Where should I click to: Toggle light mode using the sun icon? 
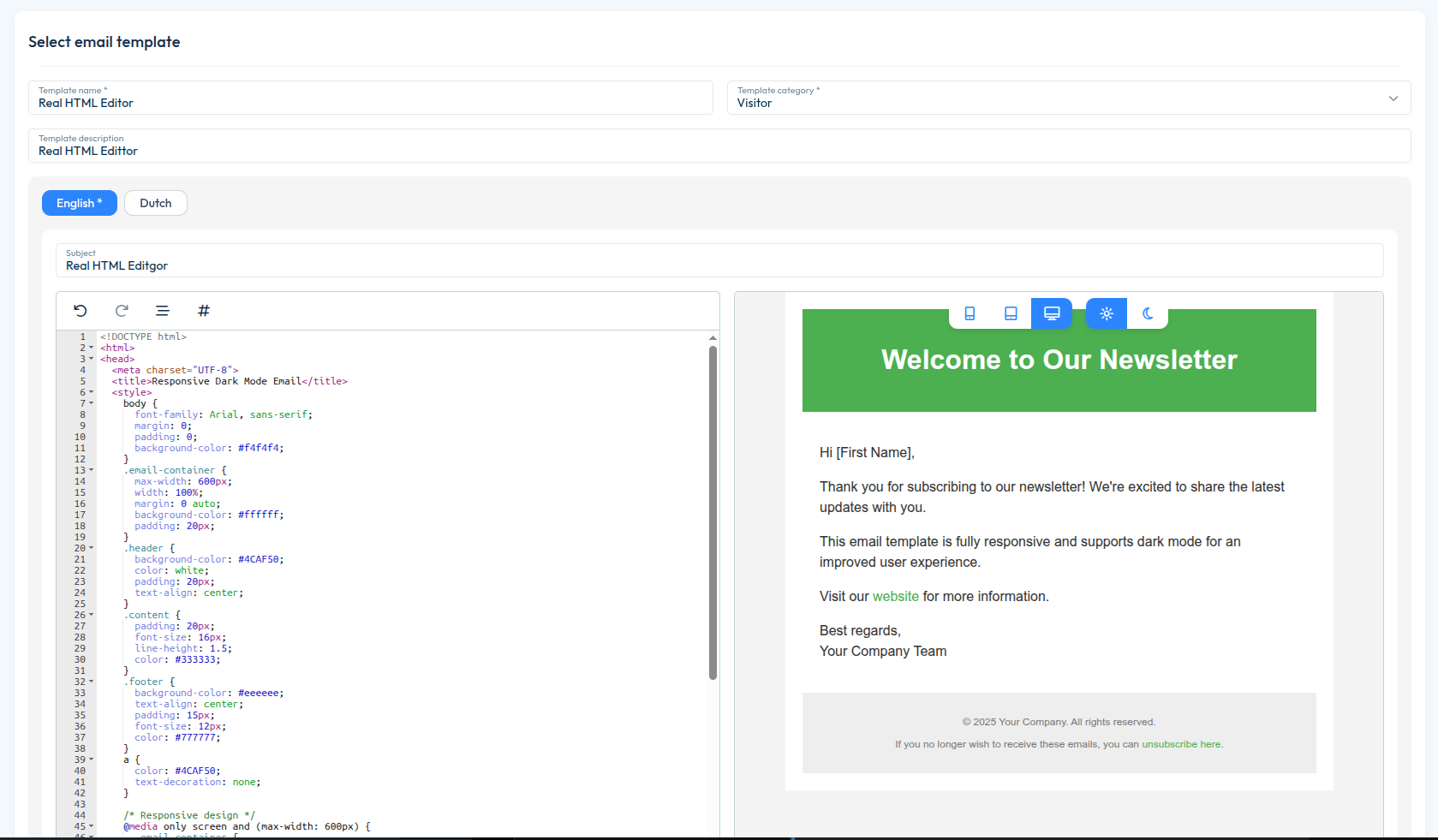point(1106,313)
